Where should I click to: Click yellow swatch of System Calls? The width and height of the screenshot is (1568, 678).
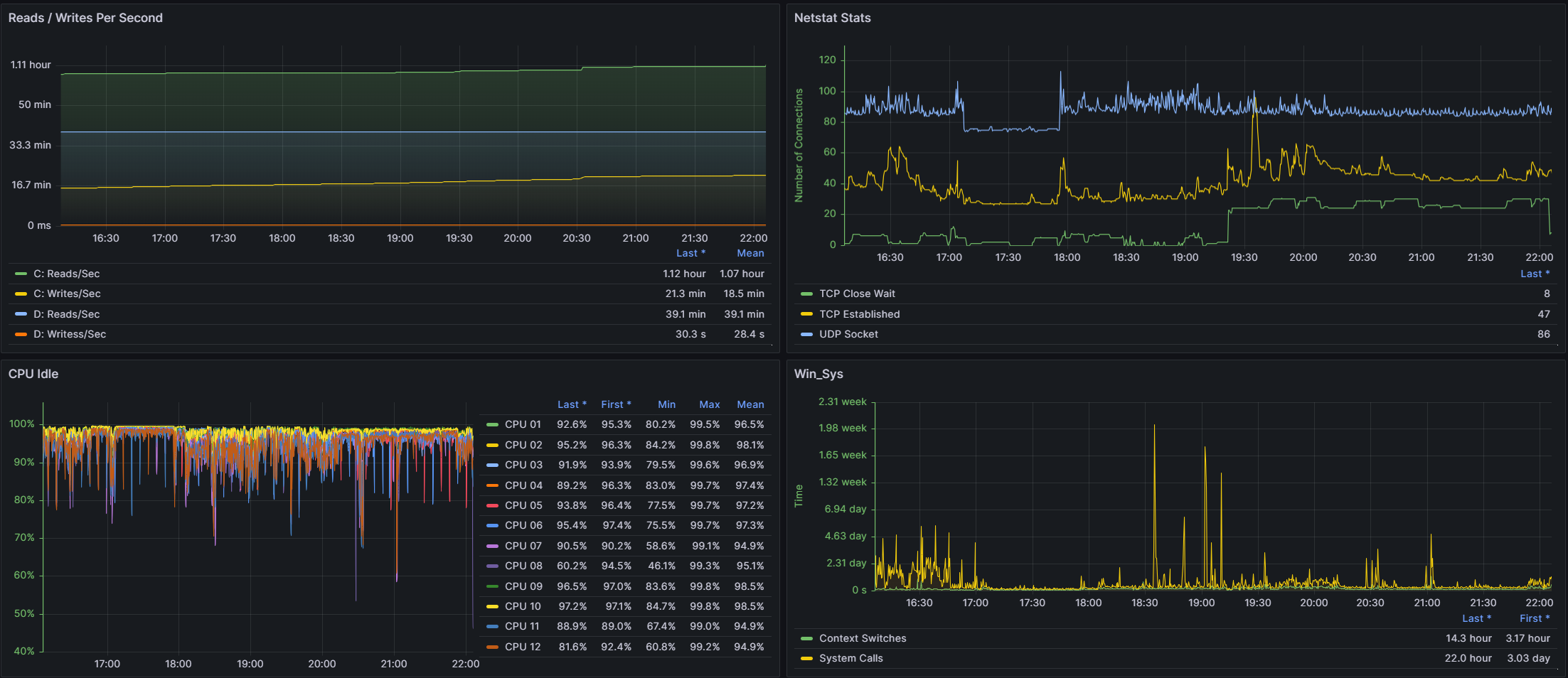point(806,658)
